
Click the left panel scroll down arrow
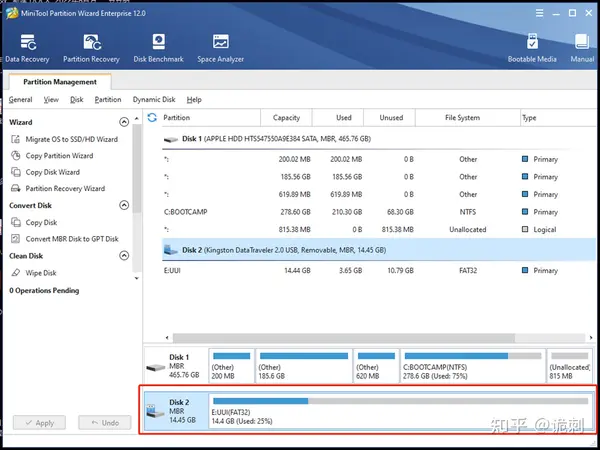(x=137, y=279)
